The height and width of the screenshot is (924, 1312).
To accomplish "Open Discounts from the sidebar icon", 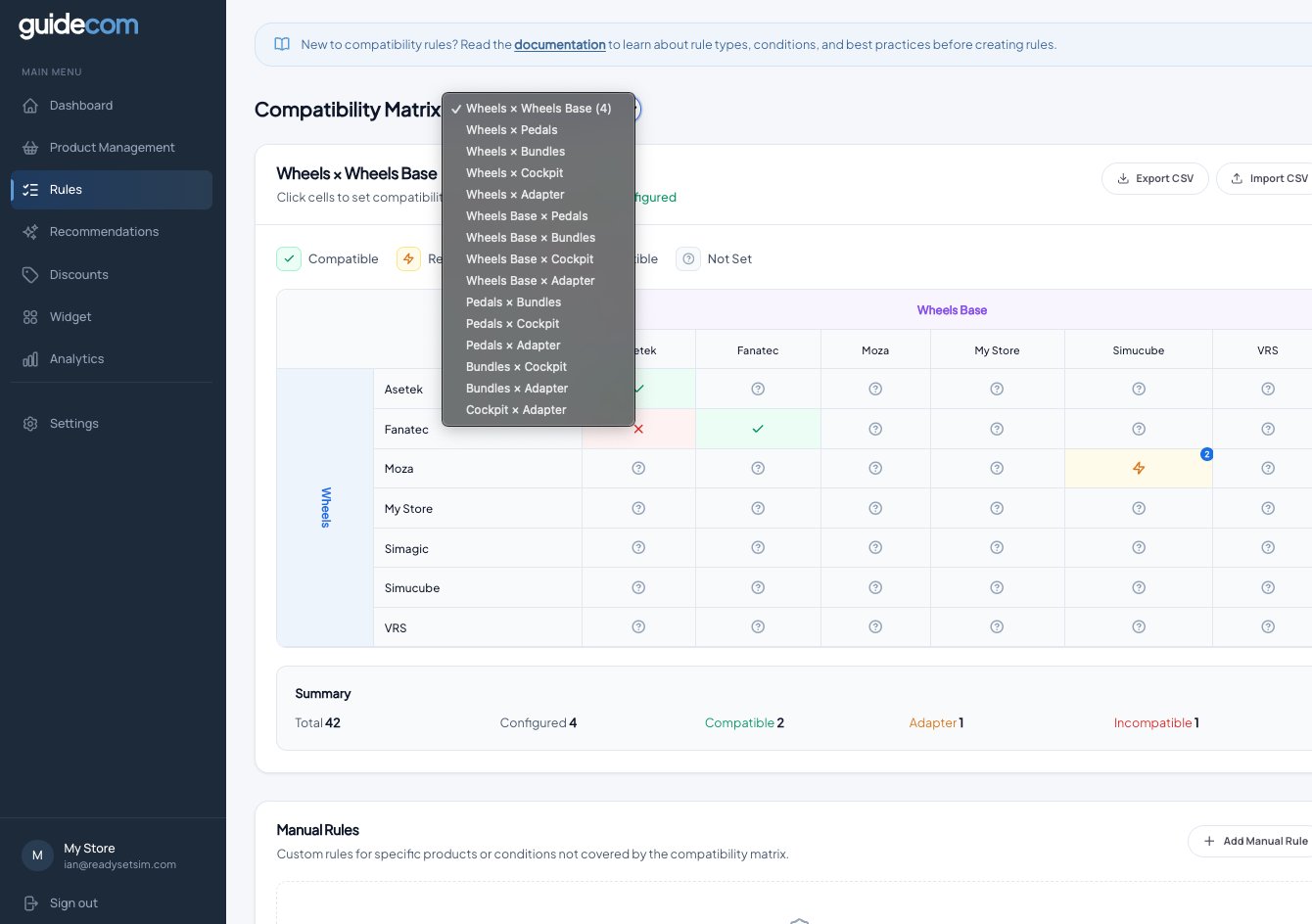I will [x=30, y=274].
